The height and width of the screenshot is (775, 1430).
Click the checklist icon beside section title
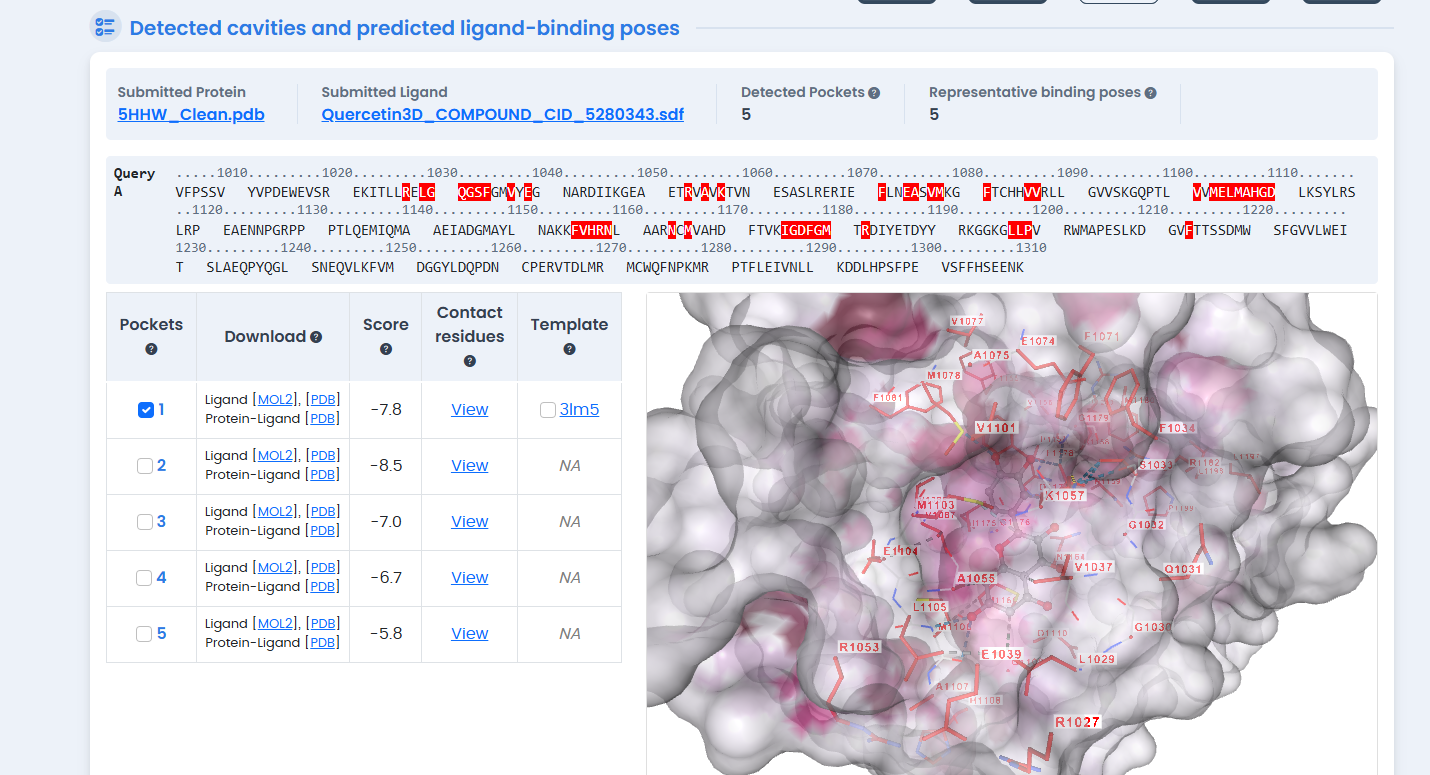tap(105, 27)
